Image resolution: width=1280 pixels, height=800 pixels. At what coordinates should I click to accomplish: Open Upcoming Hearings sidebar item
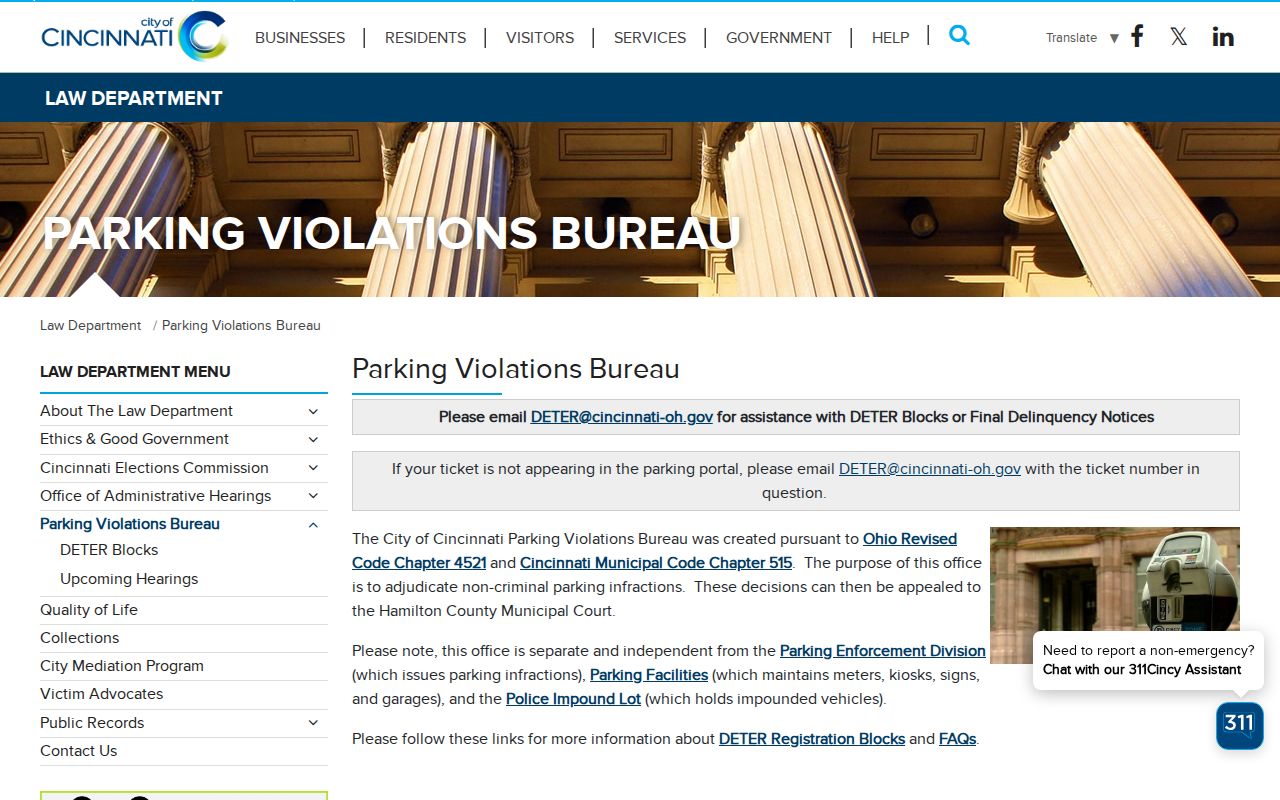pos(129,579)
